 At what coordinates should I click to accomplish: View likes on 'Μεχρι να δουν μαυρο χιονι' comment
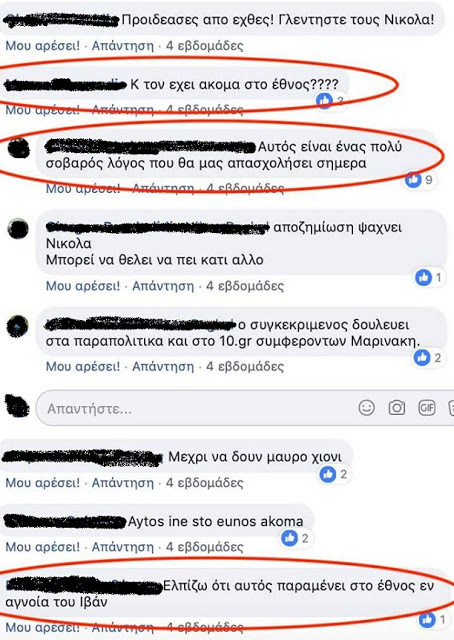(x=327, y=474)
